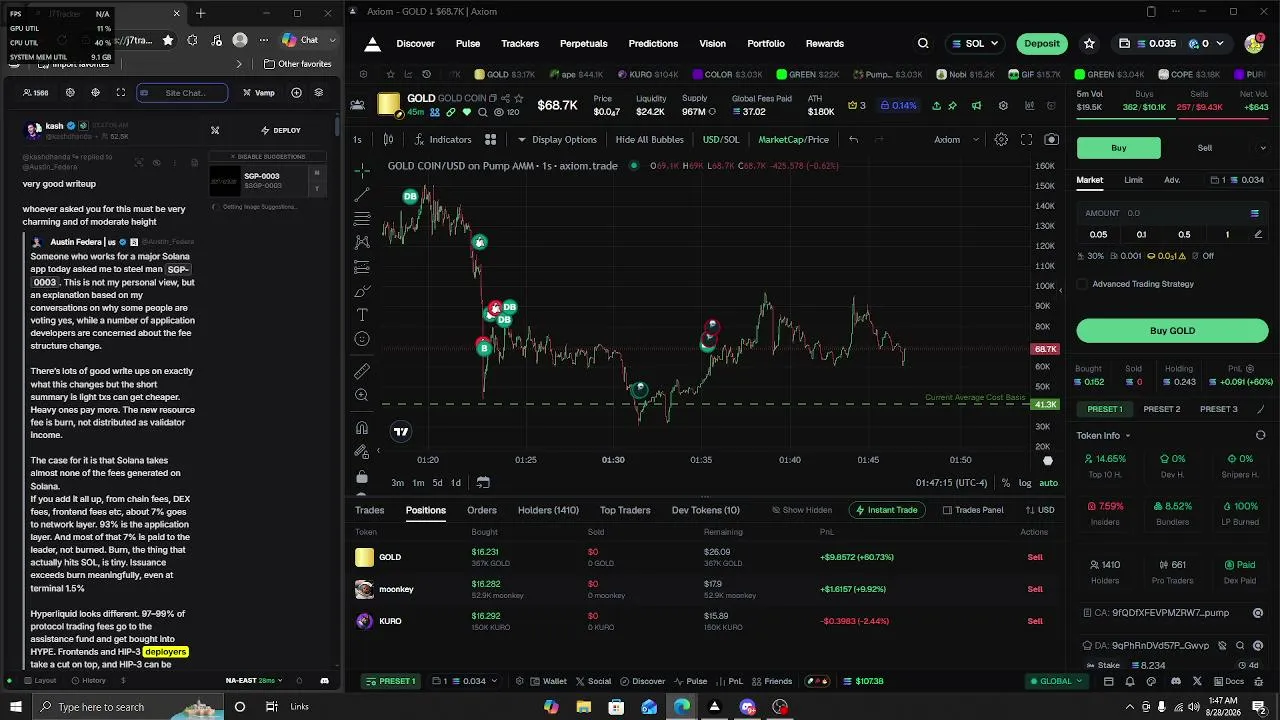
Task: Select the Limit order tab
Action: pos(1133,180)
